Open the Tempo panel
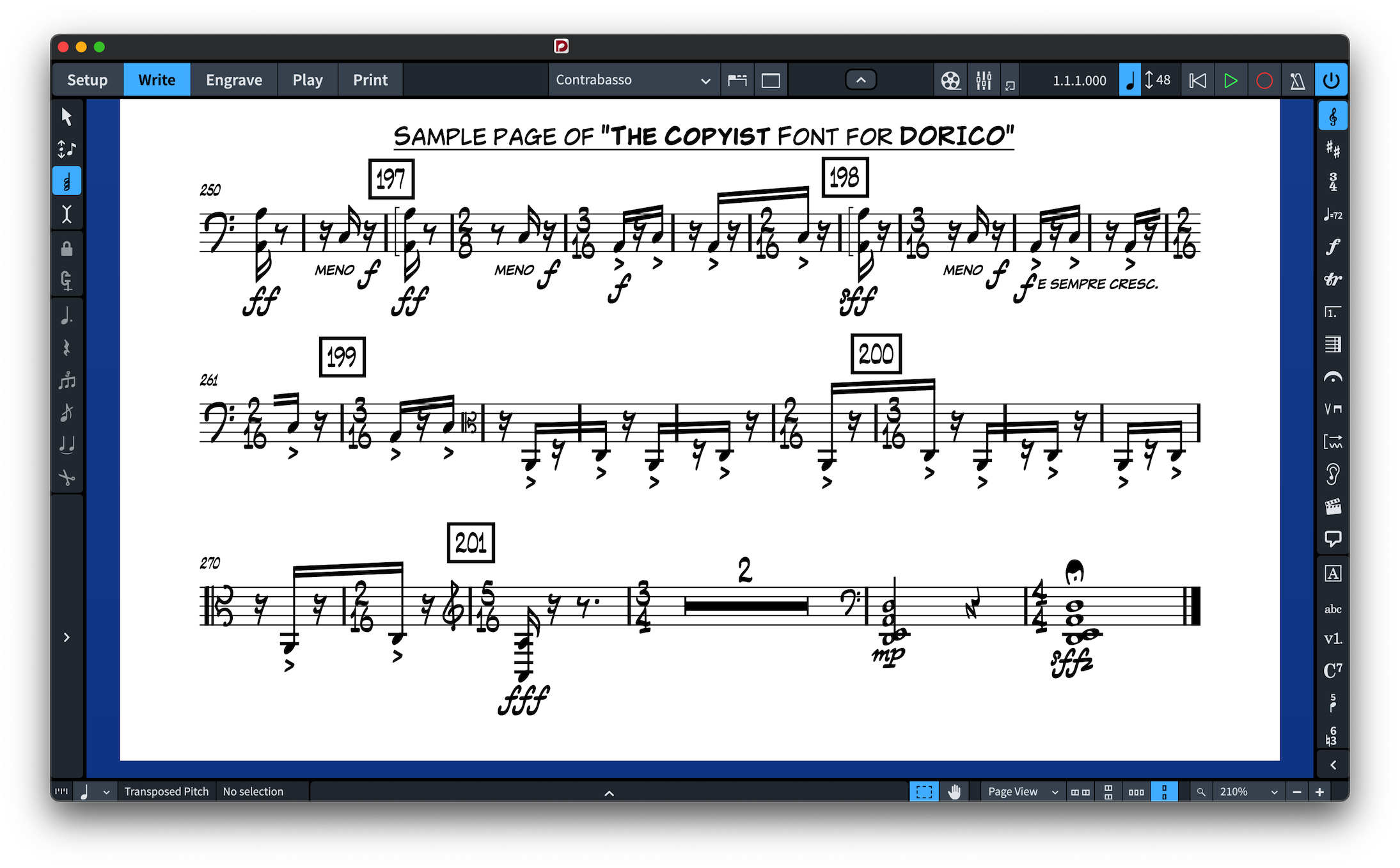Screen dimensions: 1400x868 tap(1333, 214)
